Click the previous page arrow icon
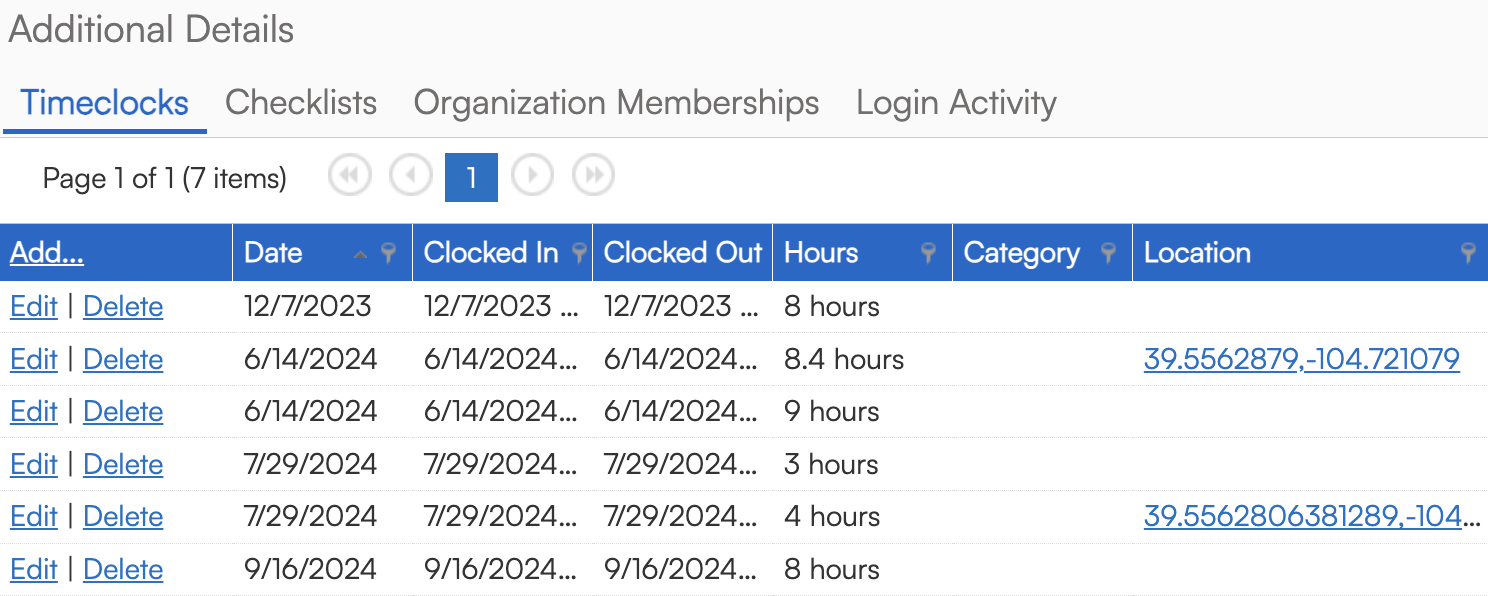1488x596 pixels. [x=410, y=177]
